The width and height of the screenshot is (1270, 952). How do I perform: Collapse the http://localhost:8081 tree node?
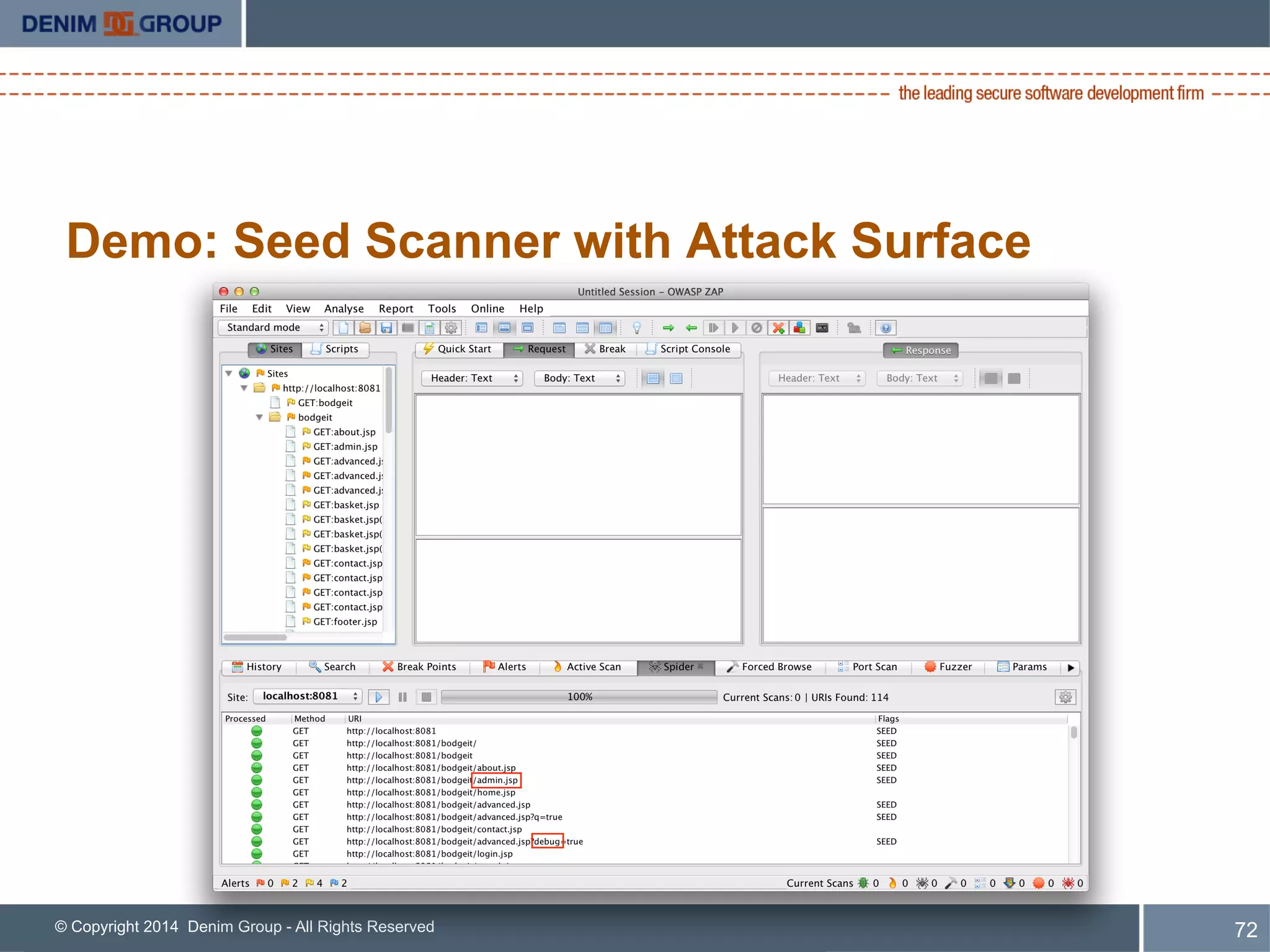(244, 389)
